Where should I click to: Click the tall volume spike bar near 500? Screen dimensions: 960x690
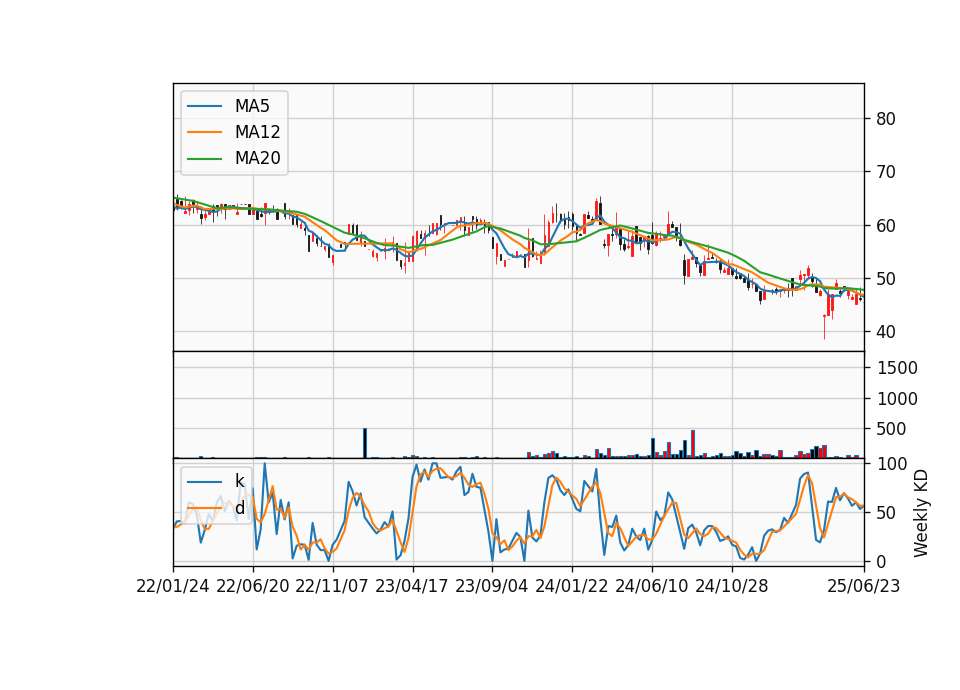(x=366, y=443)
